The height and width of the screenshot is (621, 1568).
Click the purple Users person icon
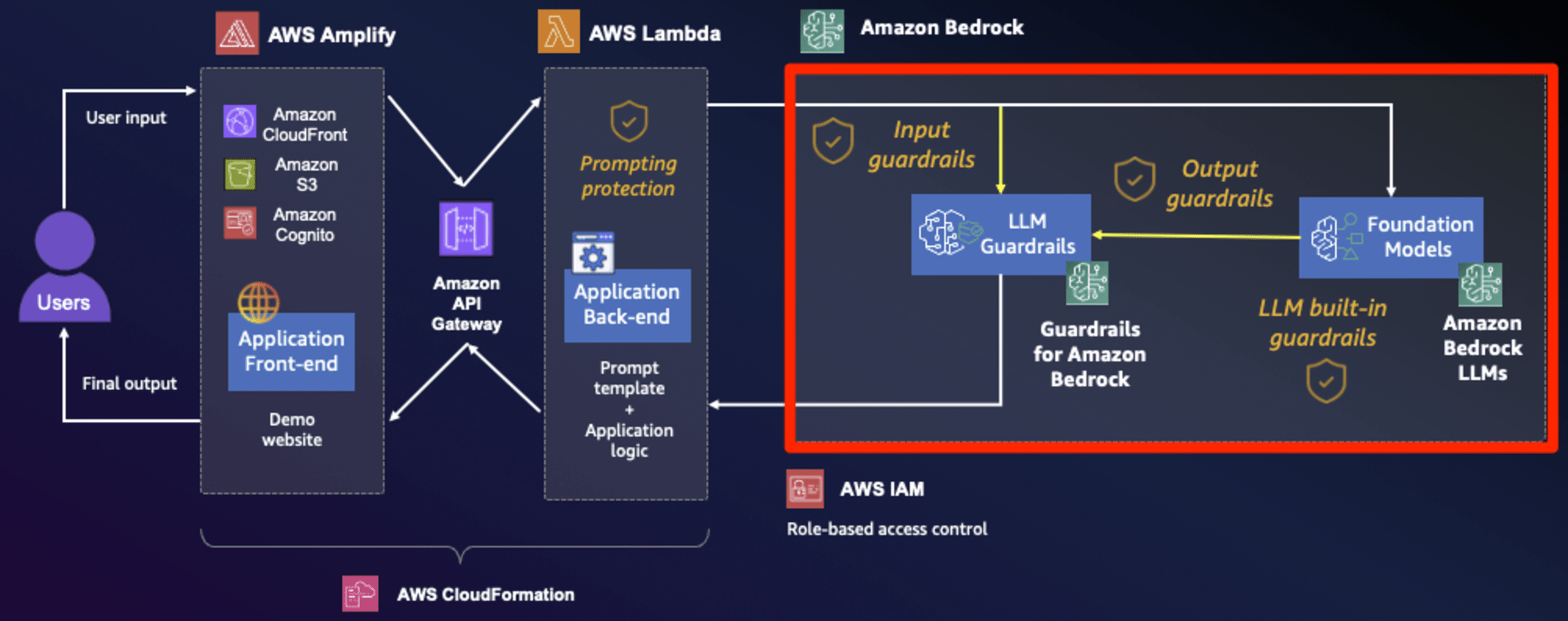point(64,267)
